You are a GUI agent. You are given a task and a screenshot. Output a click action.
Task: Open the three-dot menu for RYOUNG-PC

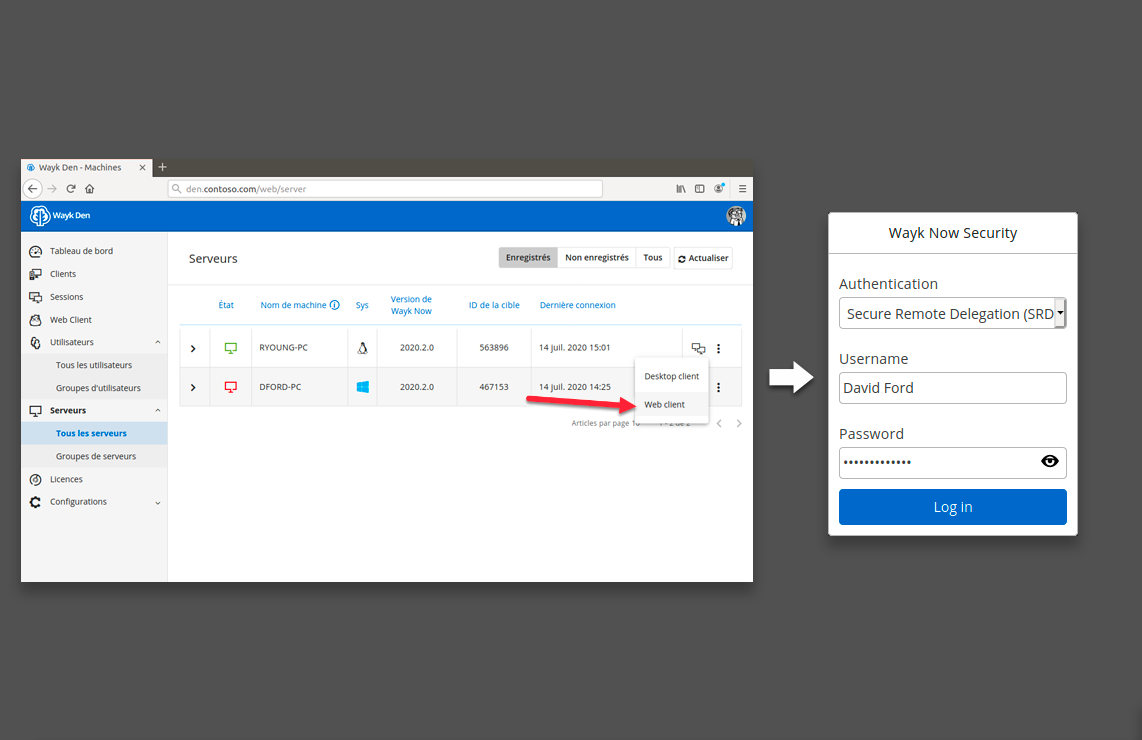tap(718, 348)
